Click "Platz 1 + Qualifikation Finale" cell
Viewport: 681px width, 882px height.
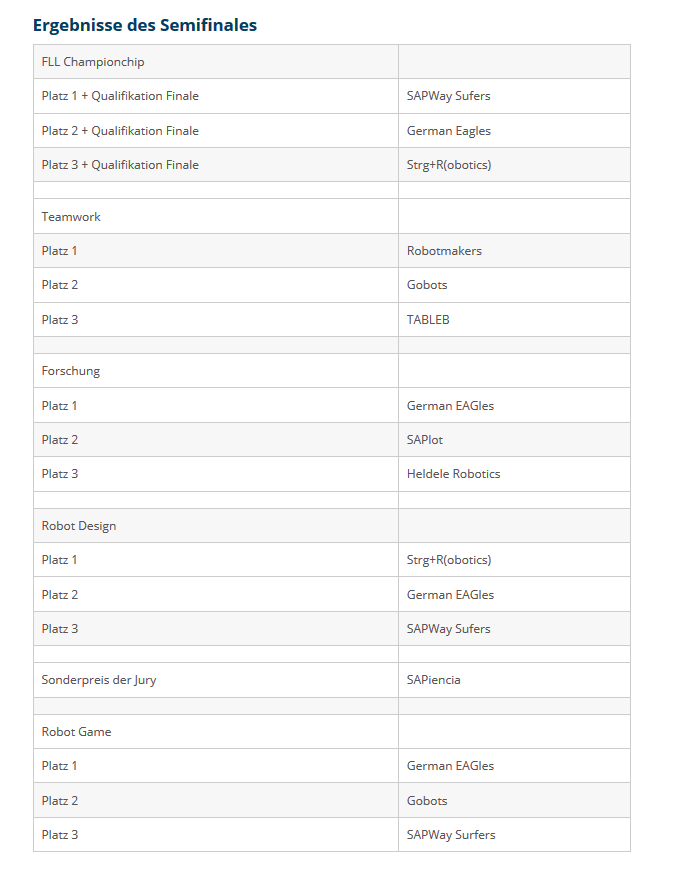pos(120,96)
